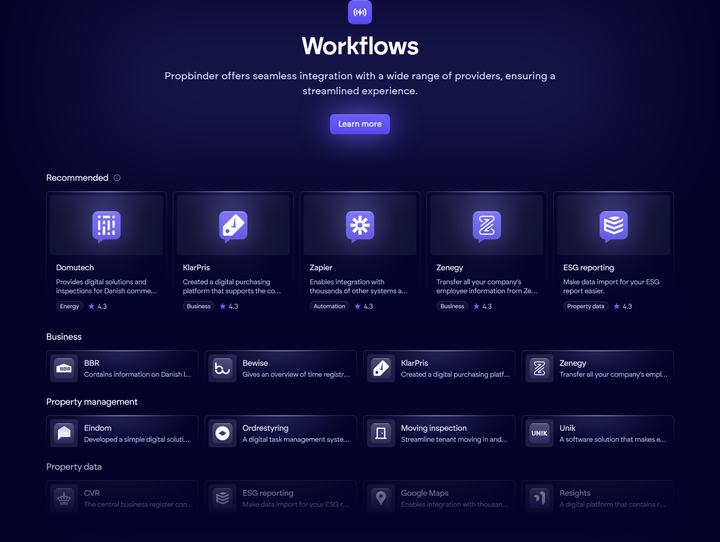Image resolution: width=720 pixels, height=542 pixels.
Task: Open the Ordrestyring title text
Action: click(x=265, y=428)
